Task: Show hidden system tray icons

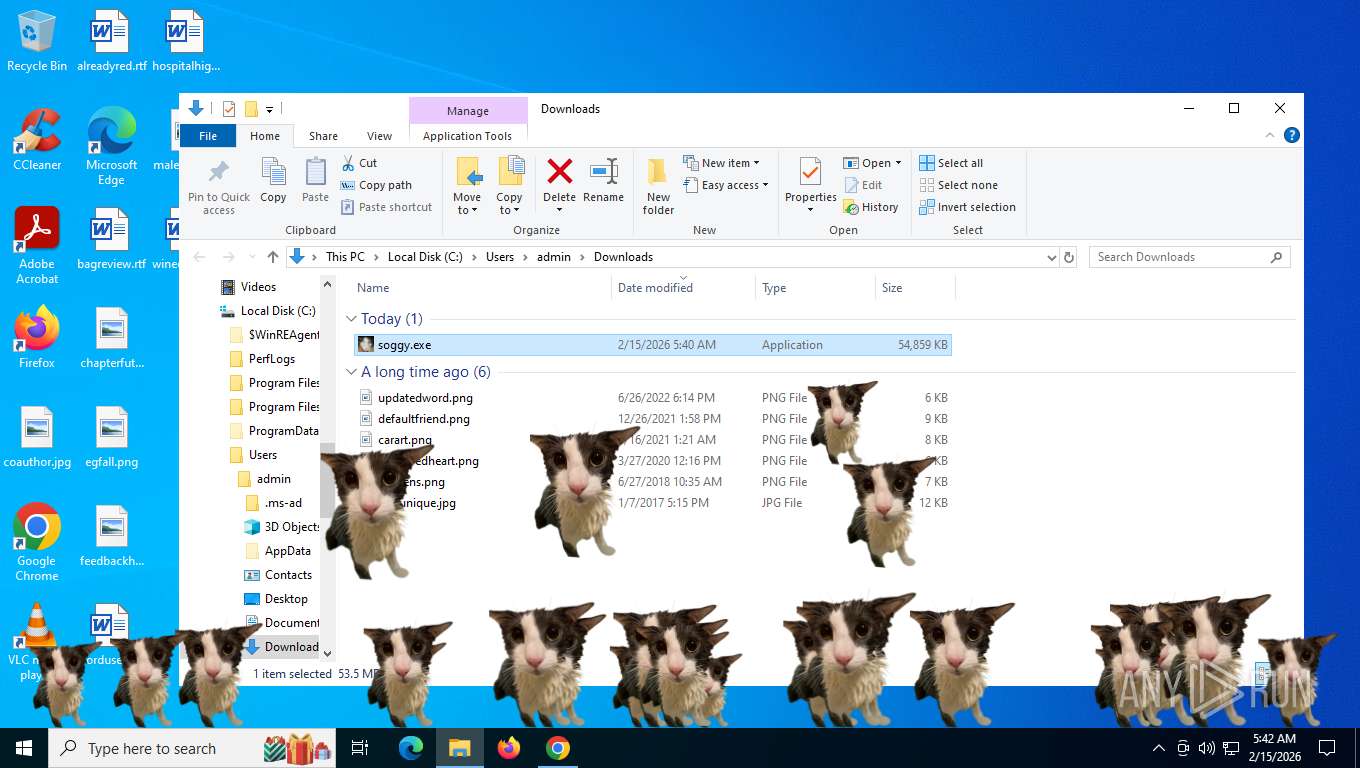Action: [1159, 748]
